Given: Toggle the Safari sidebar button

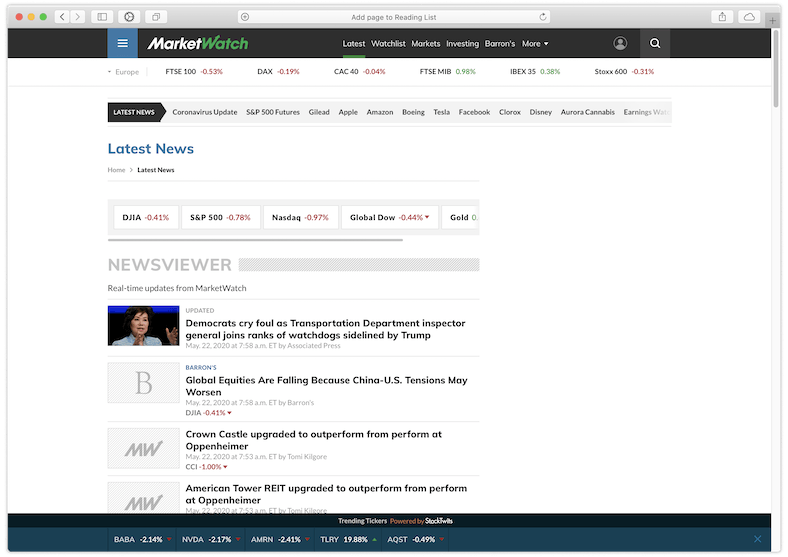Looking at the screenshot, I should (x=102, y=17).
